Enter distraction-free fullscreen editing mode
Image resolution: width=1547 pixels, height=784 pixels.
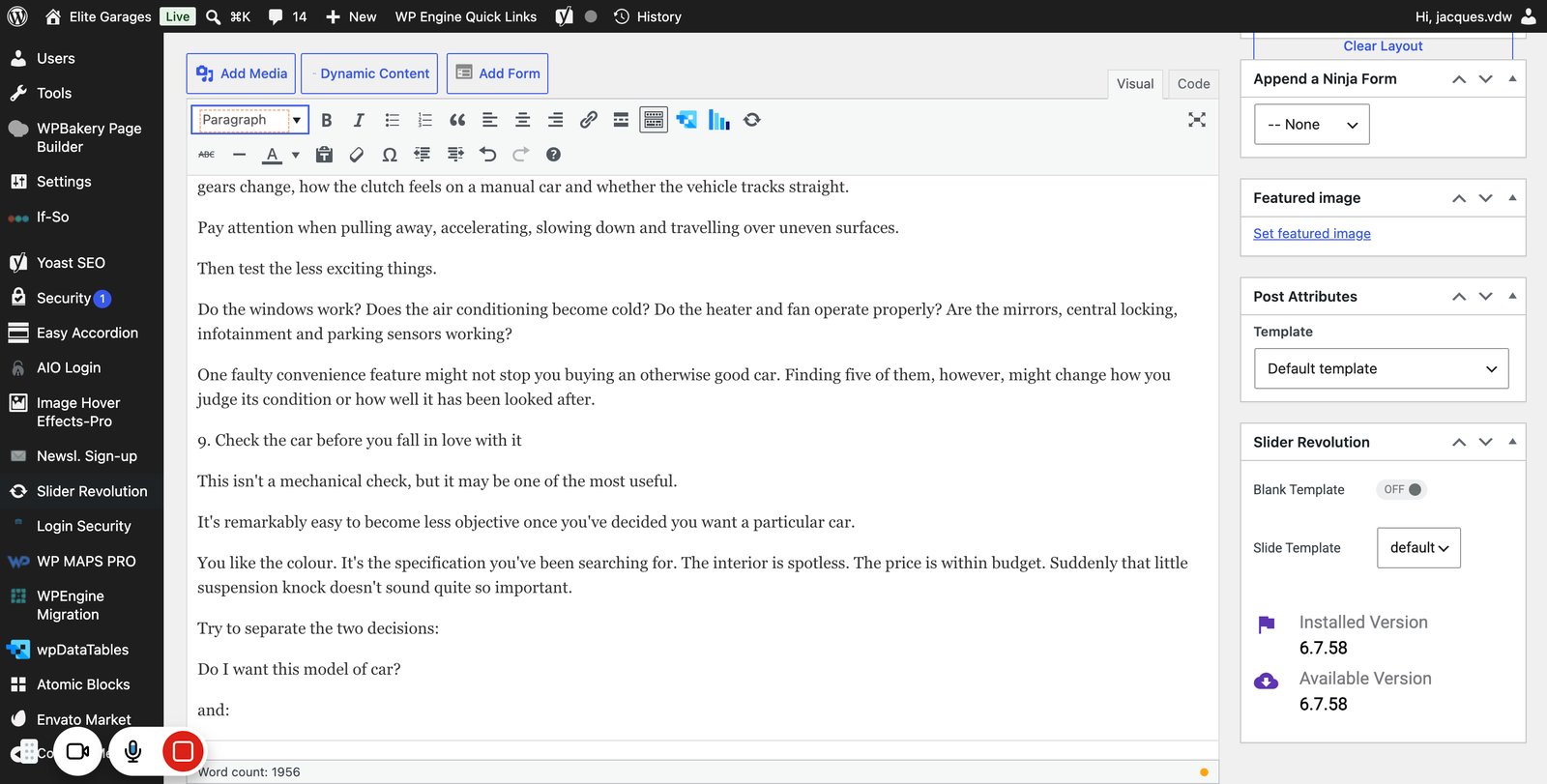[x=1197, y=120]
